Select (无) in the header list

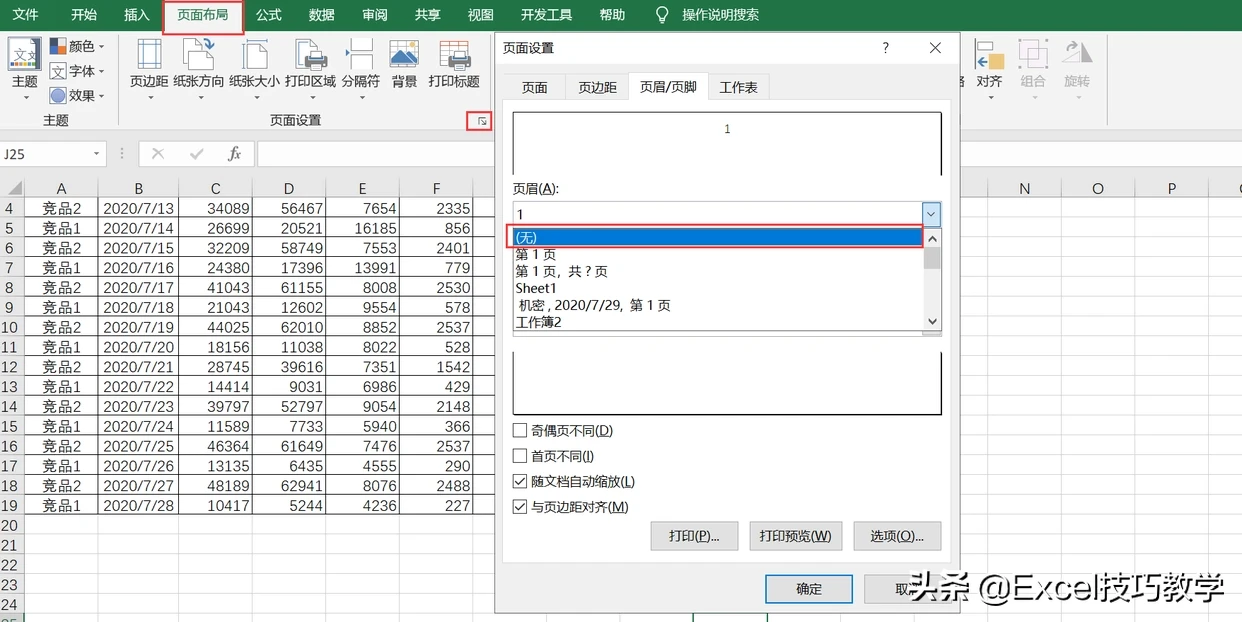pyautogui.click(x=717, y=238)
